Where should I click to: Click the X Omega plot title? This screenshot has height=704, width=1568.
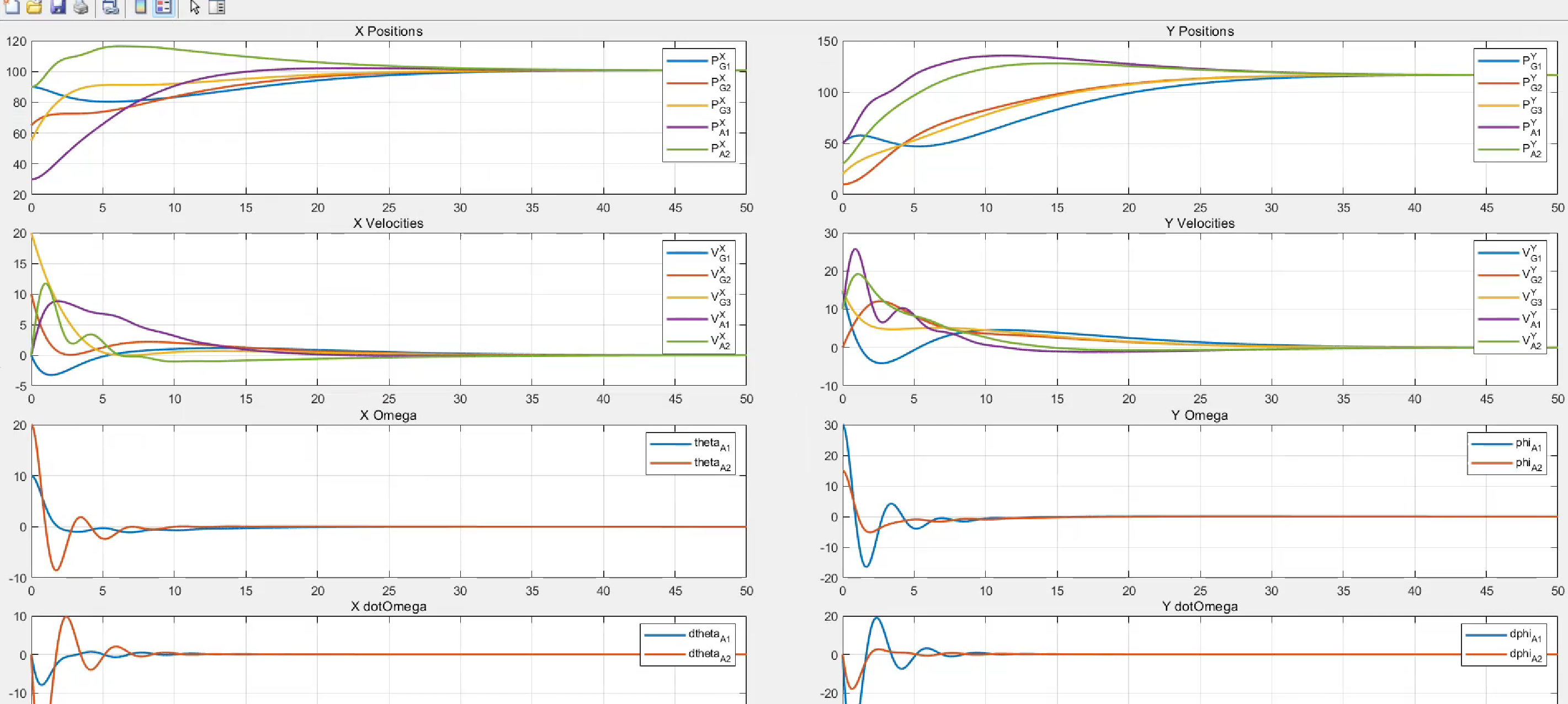[389, 415]
